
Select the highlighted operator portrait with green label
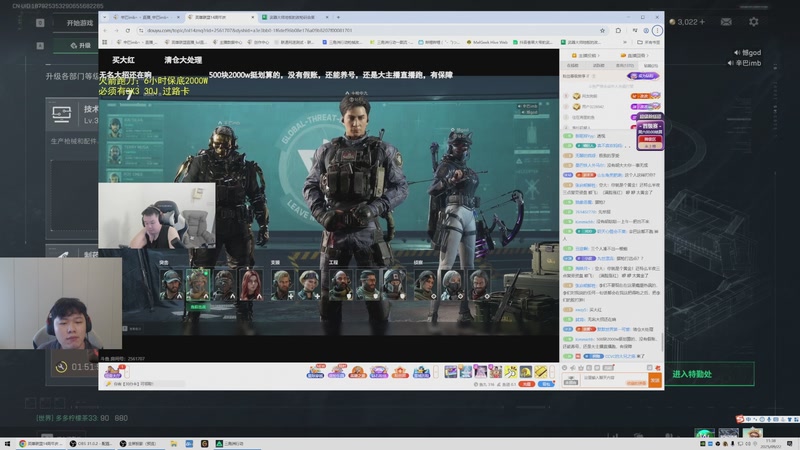point(198,285)
